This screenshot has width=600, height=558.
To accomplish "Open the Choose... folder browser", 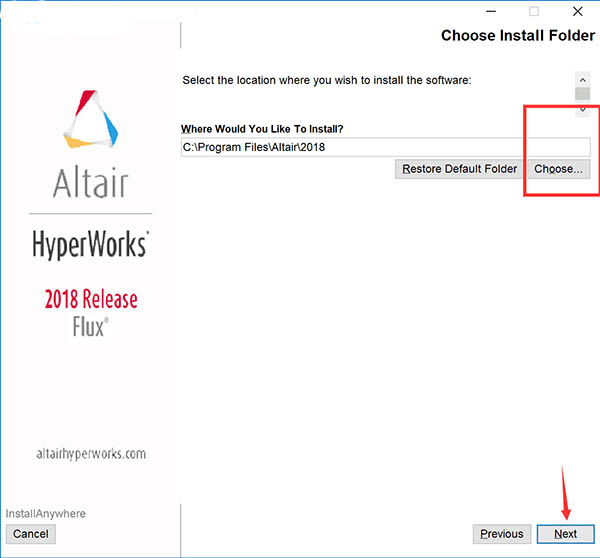I will click(558, 169).
